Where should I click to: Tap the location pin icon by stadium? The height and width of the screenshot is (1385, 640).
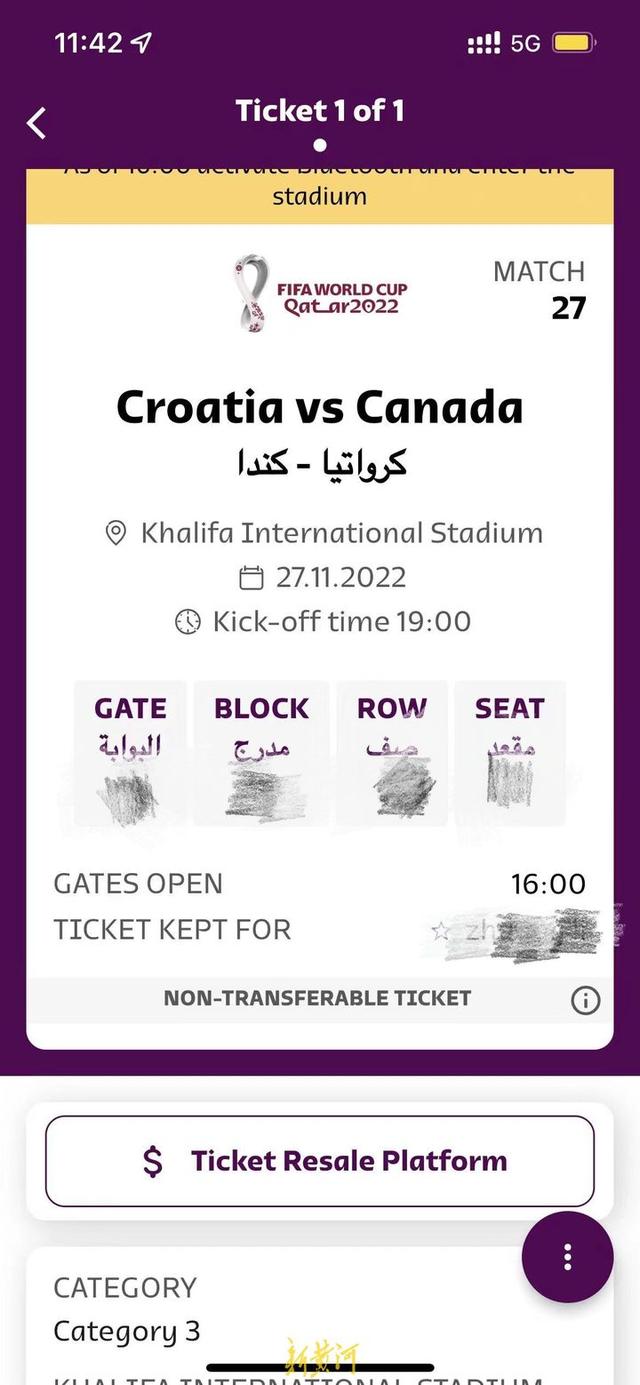tap(116, 533)
